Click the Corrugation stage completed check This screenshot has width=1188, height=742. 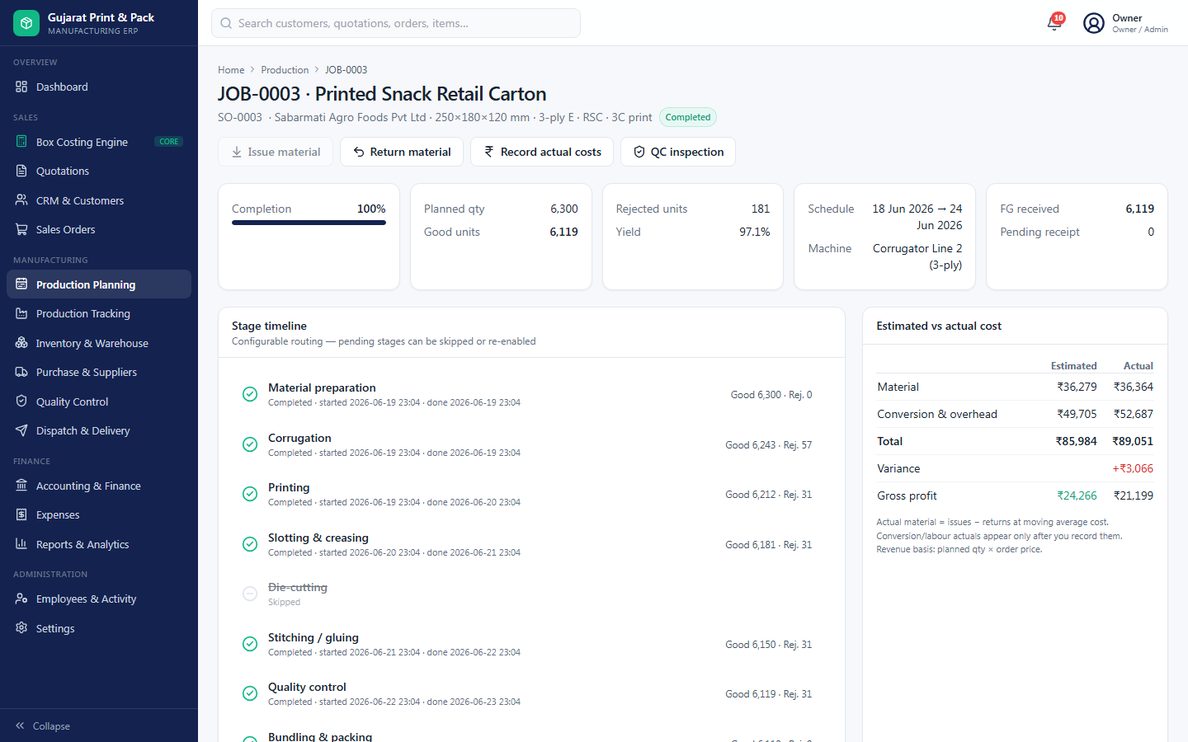point(249,444)
